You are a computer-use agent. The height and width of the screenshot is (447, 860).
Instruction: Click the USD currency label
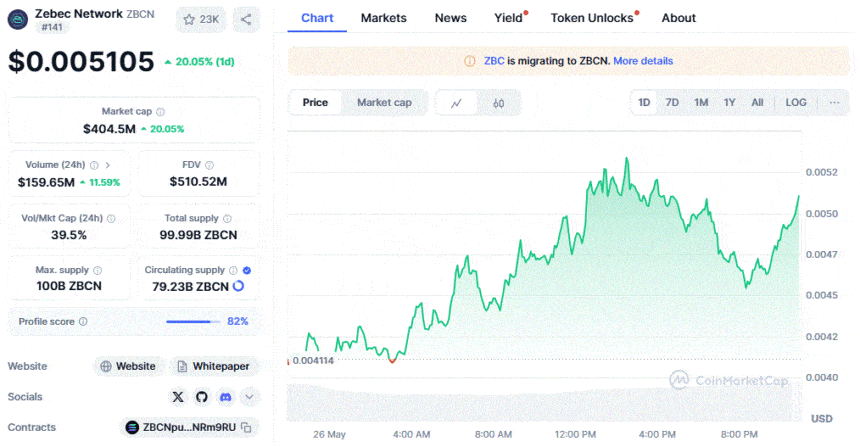tap(822, 419)
